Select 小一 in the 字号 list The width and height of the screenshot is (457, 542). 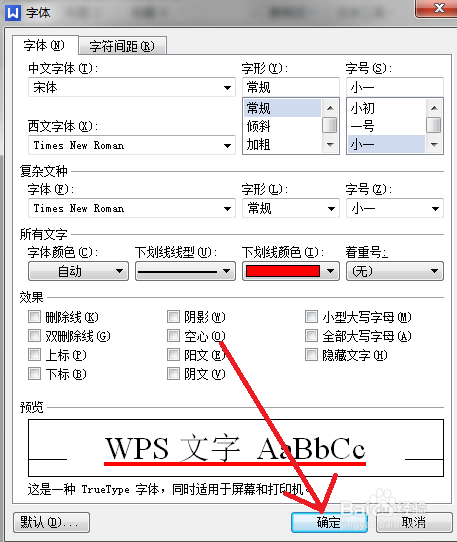coord(386,144)
